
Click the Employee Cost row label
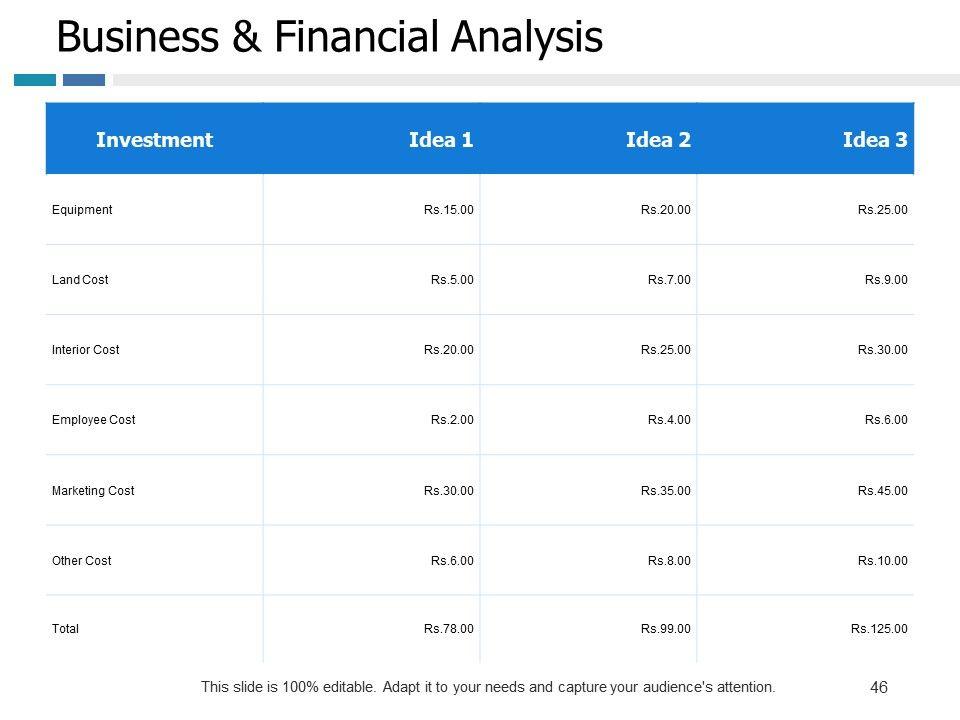coord(93,420)
